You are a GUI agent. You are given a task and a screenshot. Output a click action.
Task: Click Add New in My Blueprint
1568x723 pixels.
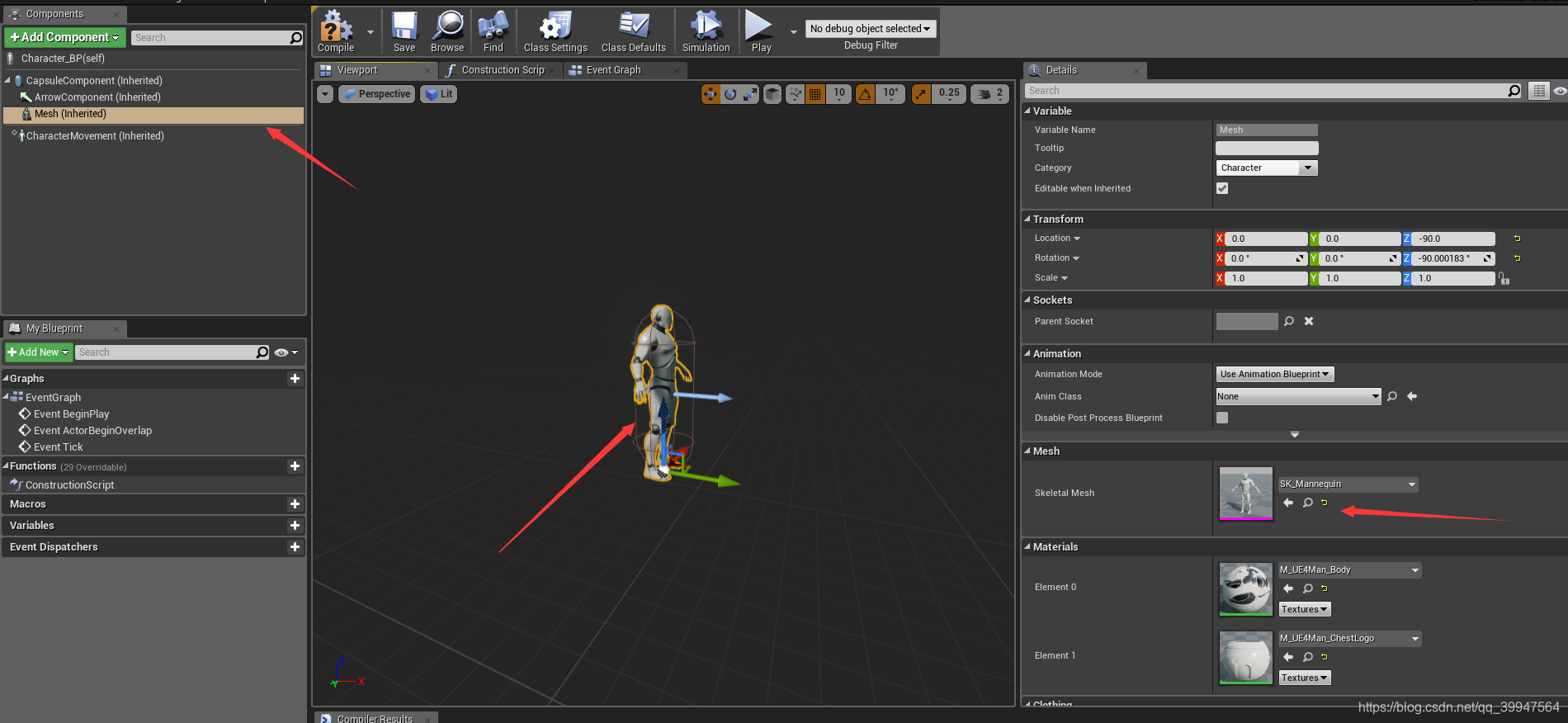tap(38, 352)
